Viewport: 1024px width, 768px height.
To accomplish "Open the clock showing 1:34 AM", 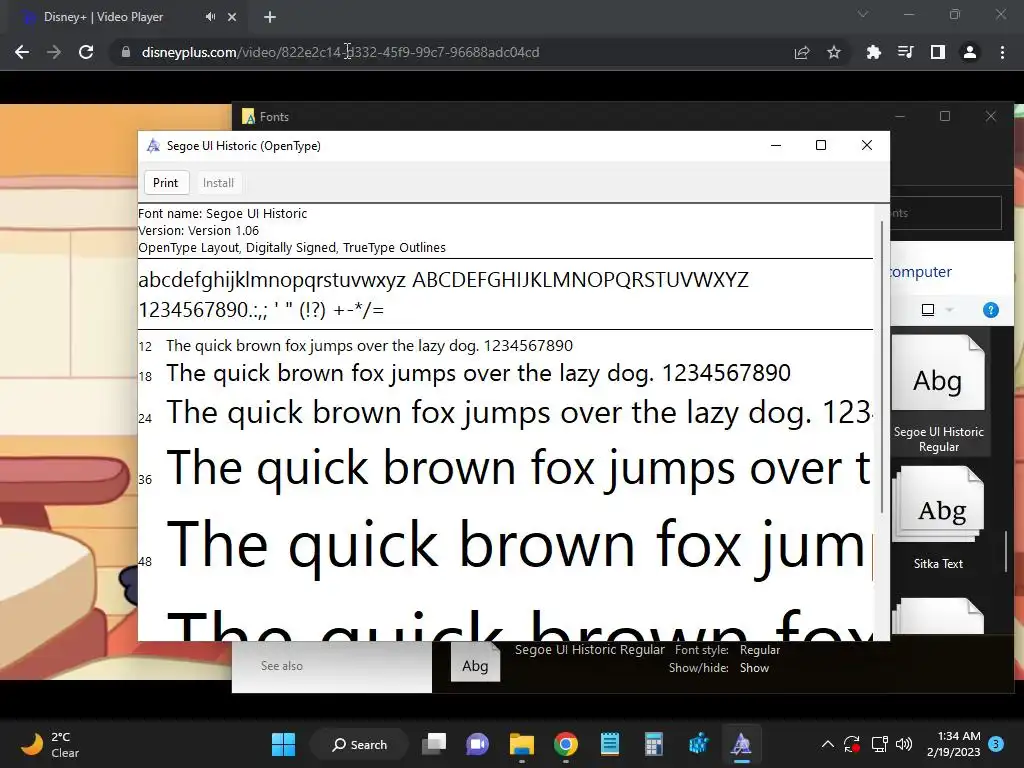I will (953, 744).
